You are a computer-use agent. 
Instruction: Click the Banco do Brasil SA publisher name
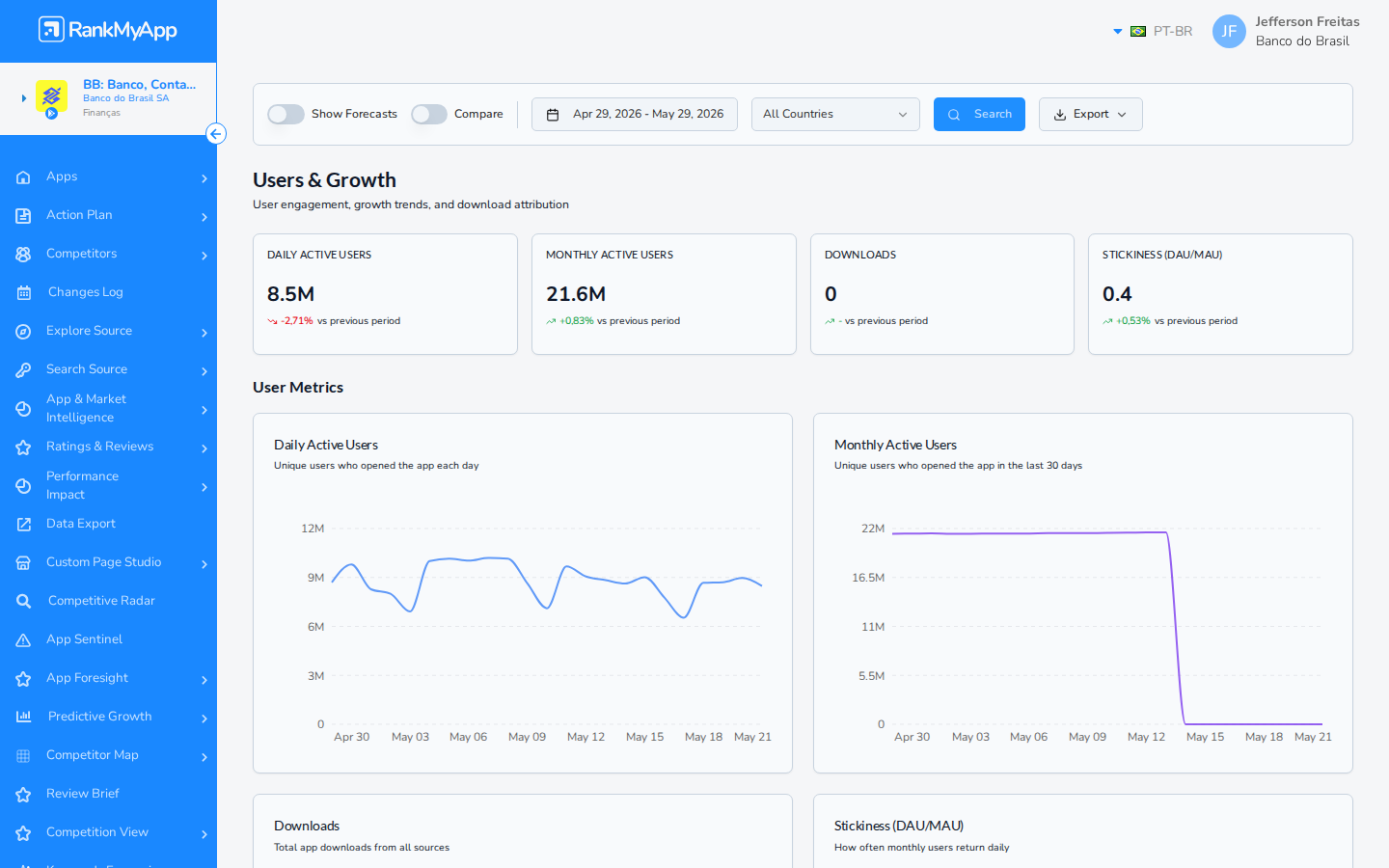tap(125, 98)
